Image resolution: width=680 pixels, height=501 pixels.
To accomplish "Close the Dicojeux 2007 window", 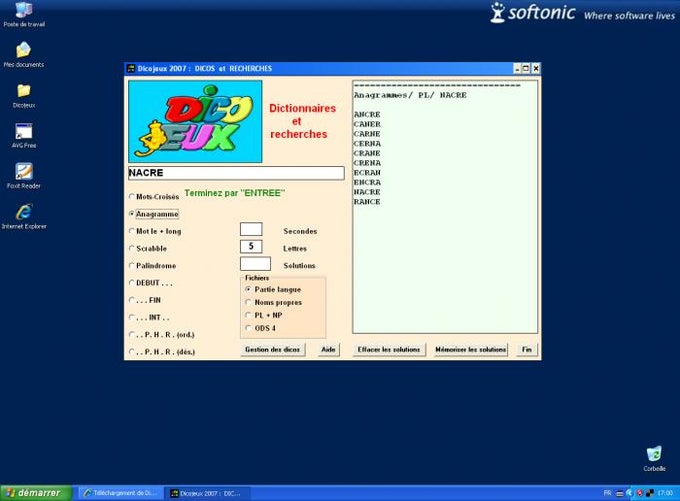I will (536, 69).
